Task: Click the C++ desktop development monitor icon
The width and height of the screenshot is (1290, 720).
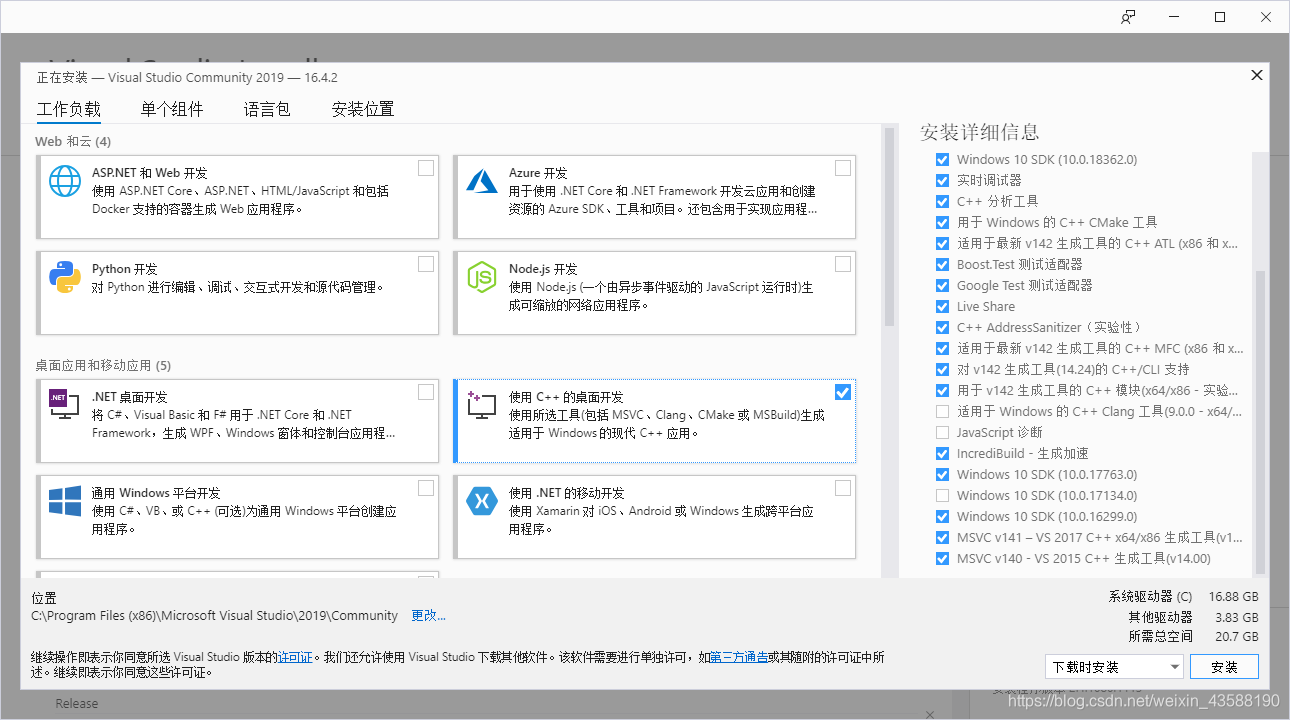Action: coord(482,405)
